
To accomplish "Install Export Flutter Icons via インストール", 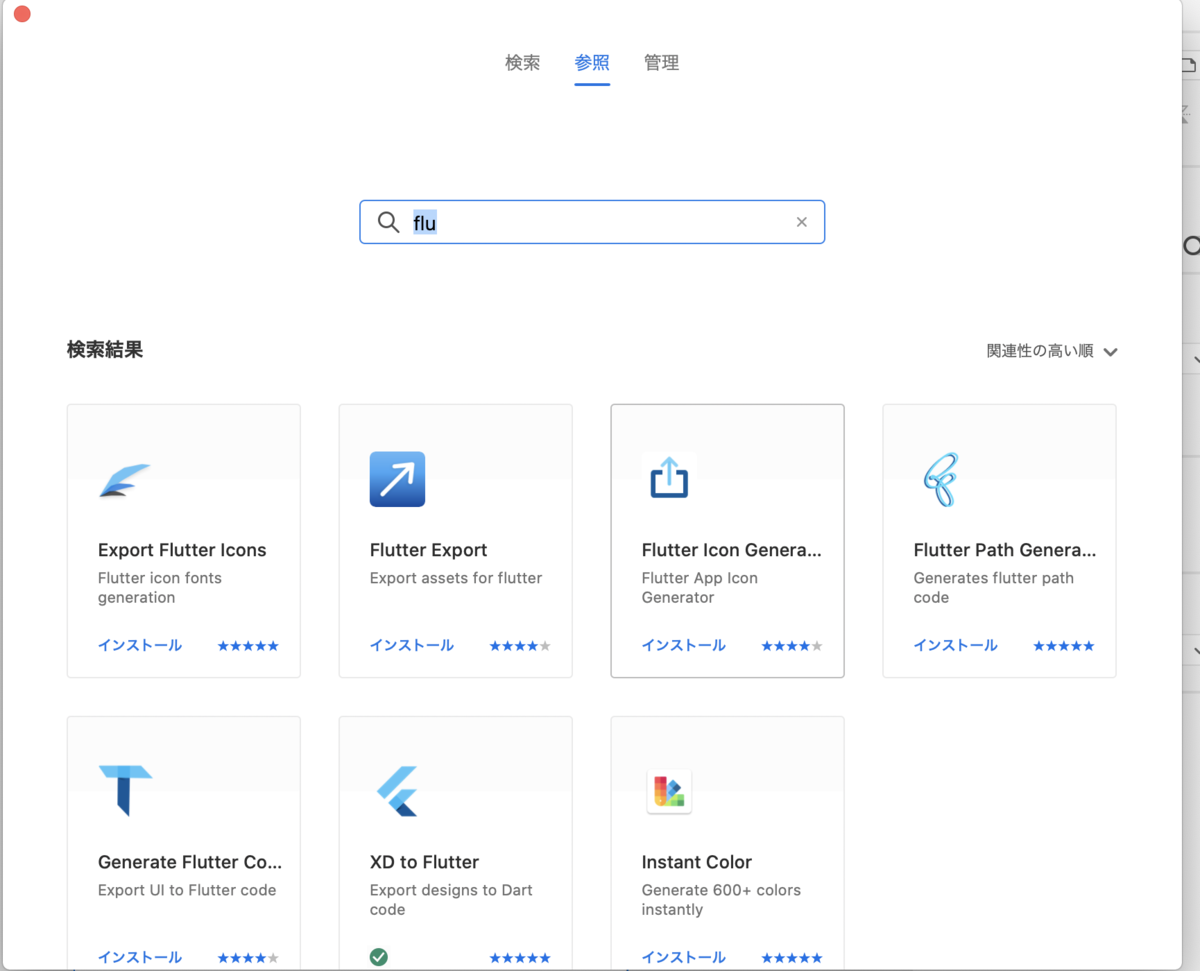I will coord(140,645).
